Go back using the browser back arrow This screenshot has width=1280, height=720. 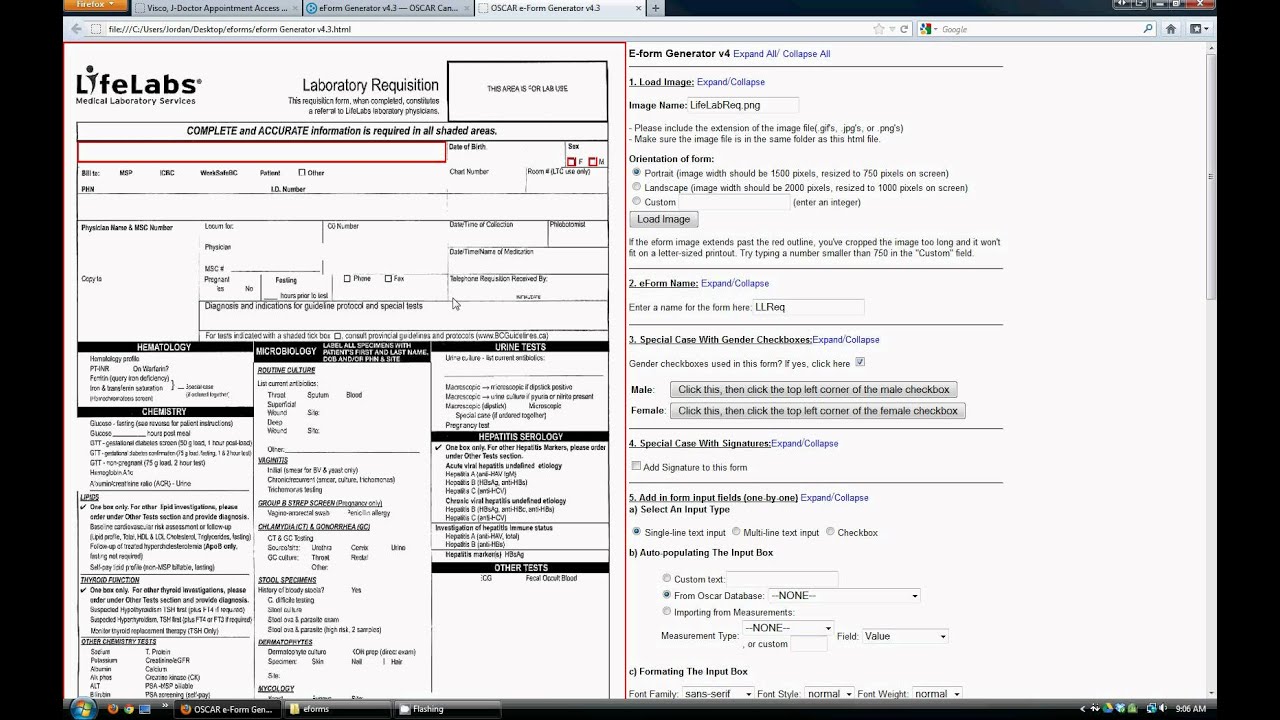tap(76, 29)
